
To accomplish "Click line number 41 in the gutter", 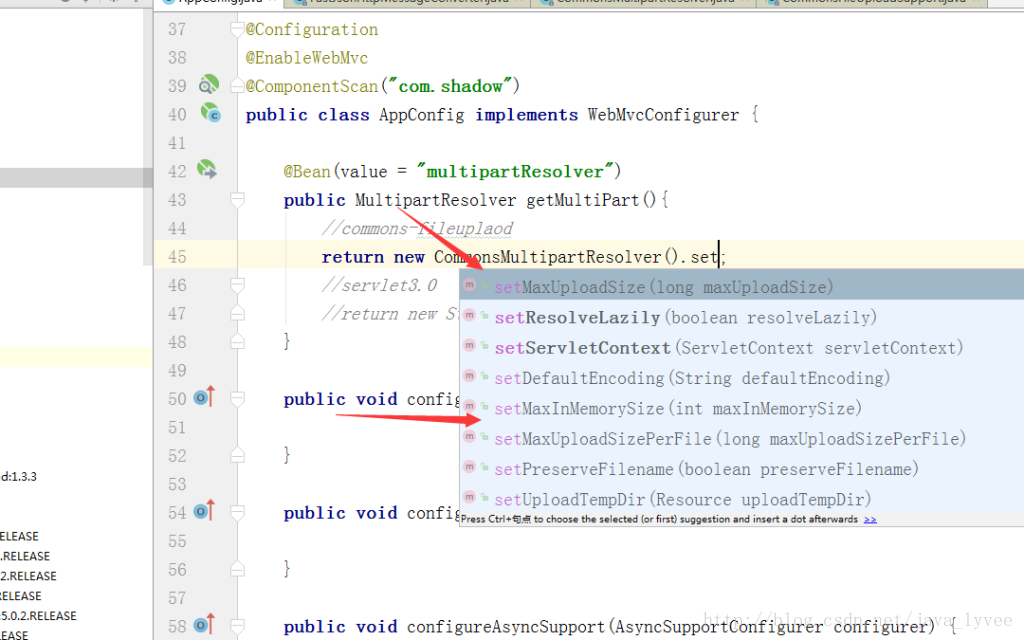I will (x=177, y=143).
